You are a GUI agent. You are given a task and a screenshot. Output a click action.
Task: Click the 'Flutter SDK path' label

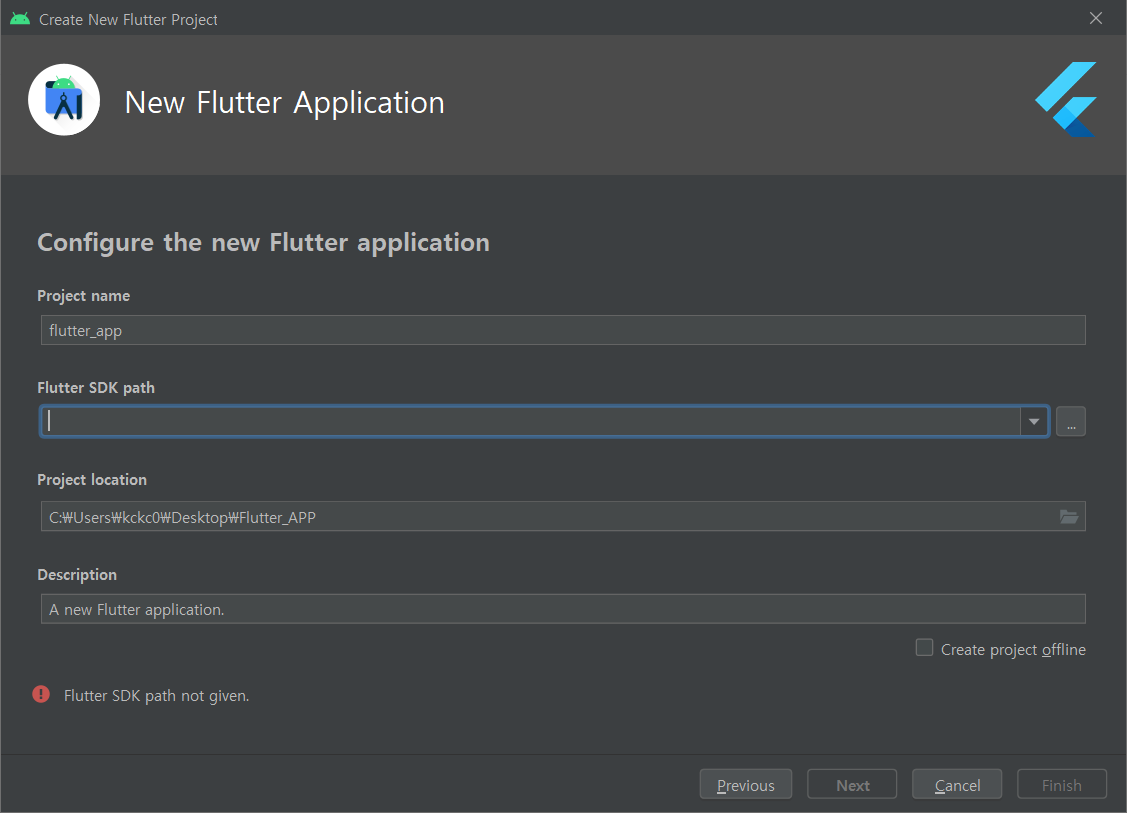click(96, 387)
